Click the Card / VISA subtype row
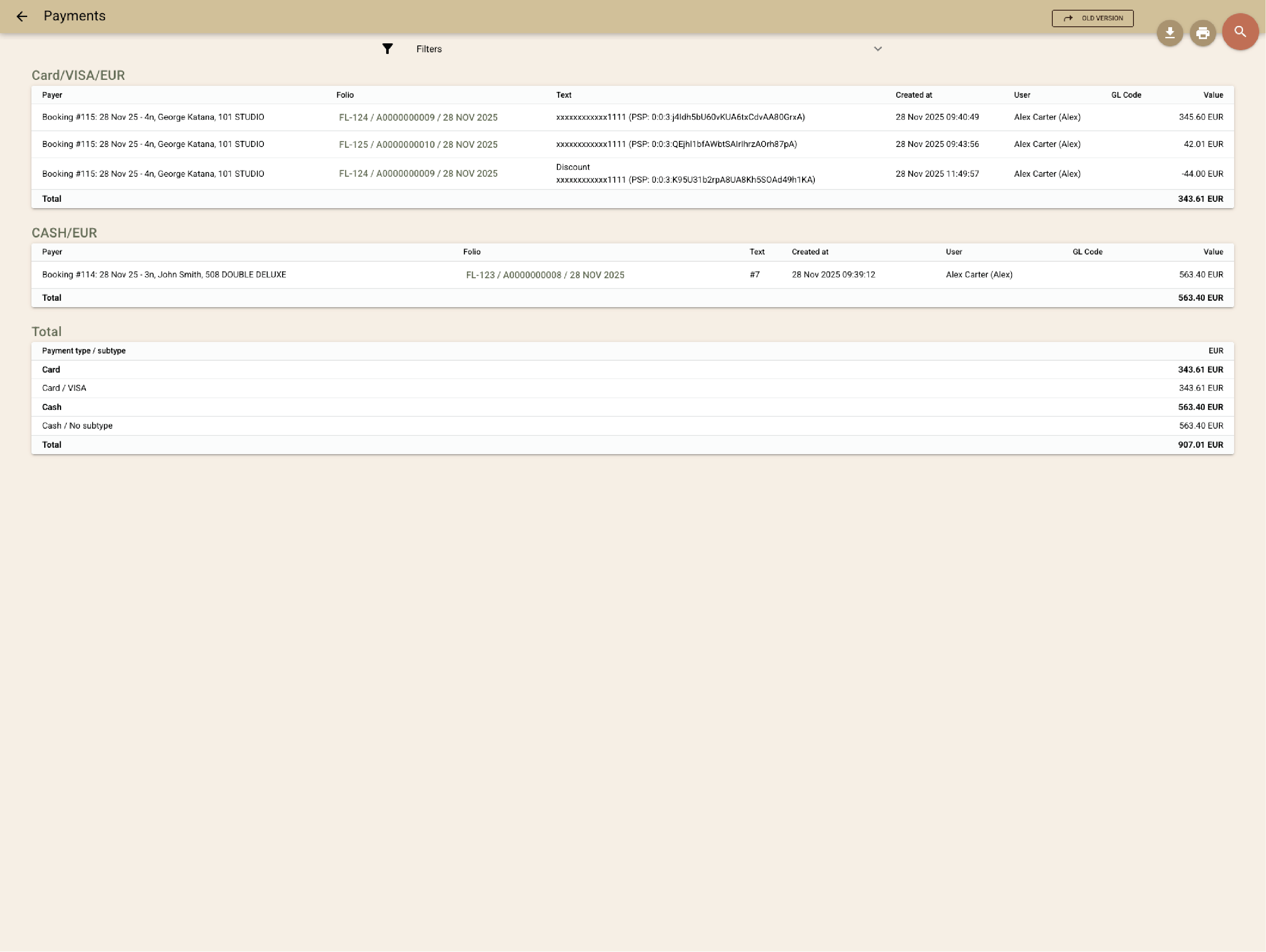Viewport: 1266px width, 952px height. pyautogui.click(x=64, y=388)
